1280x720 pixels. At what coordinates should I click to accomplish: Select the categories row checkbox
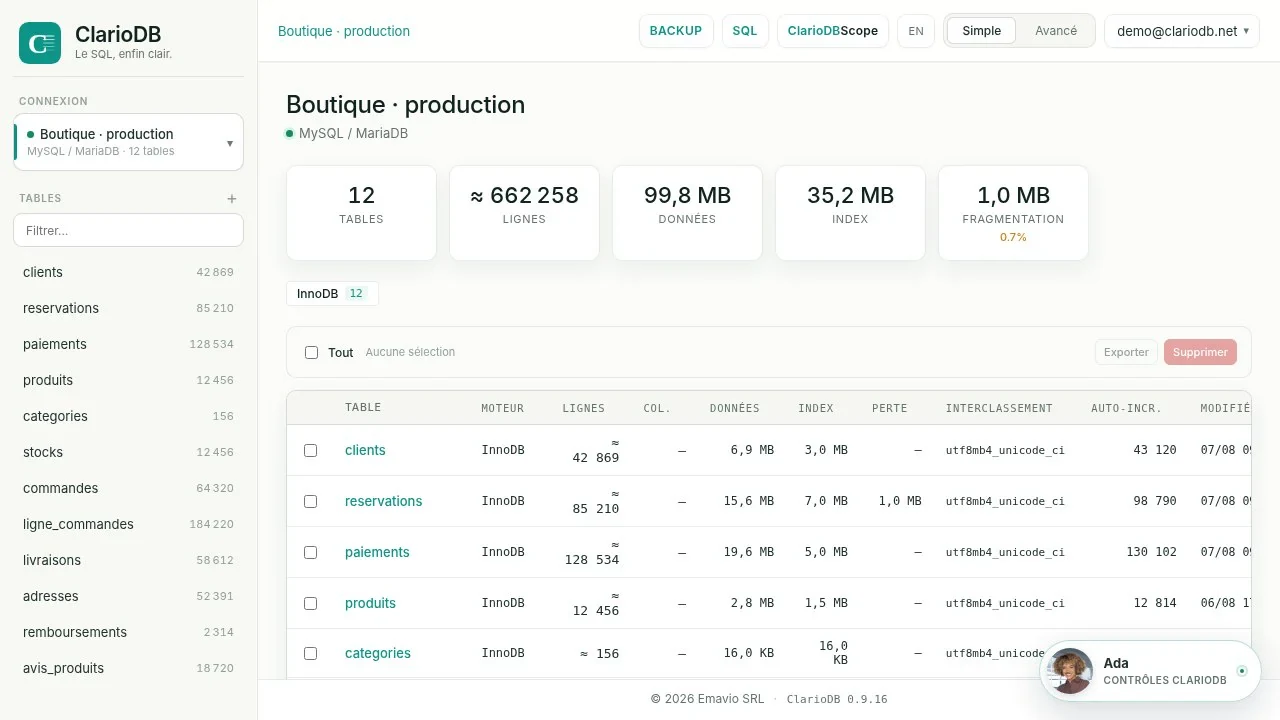[310, 653]
